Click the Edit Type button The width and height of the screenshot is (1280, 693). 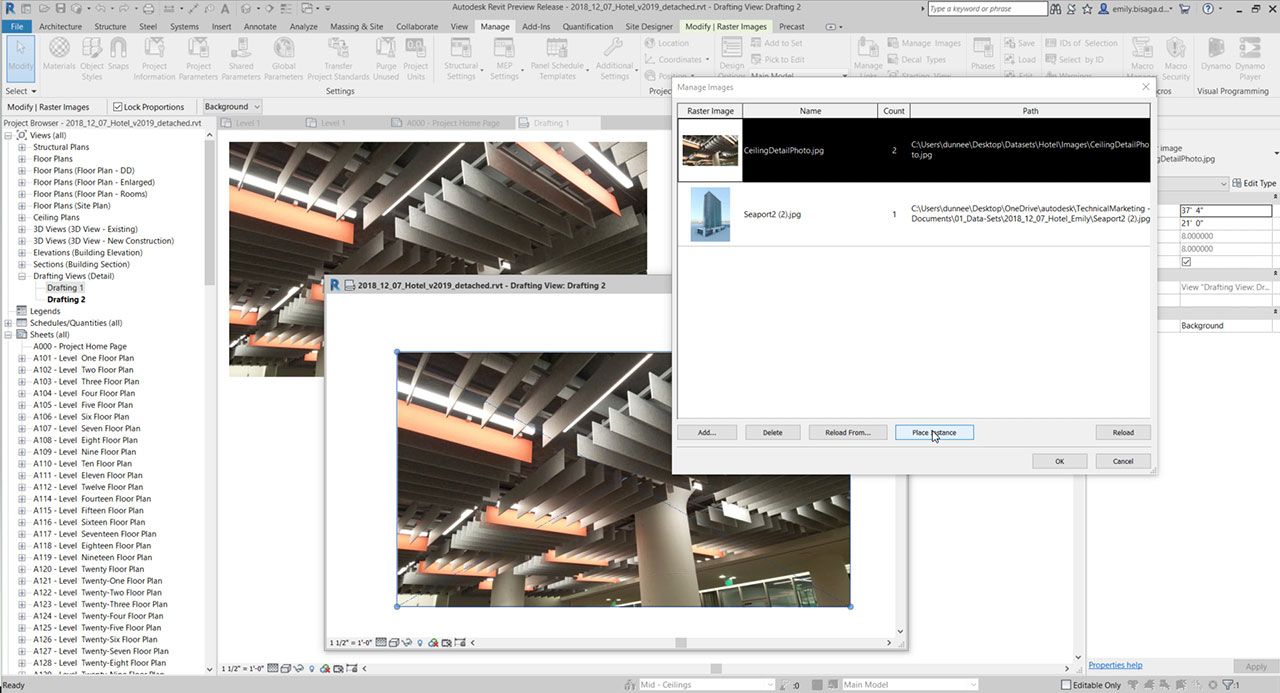[x=1254, y=183]
